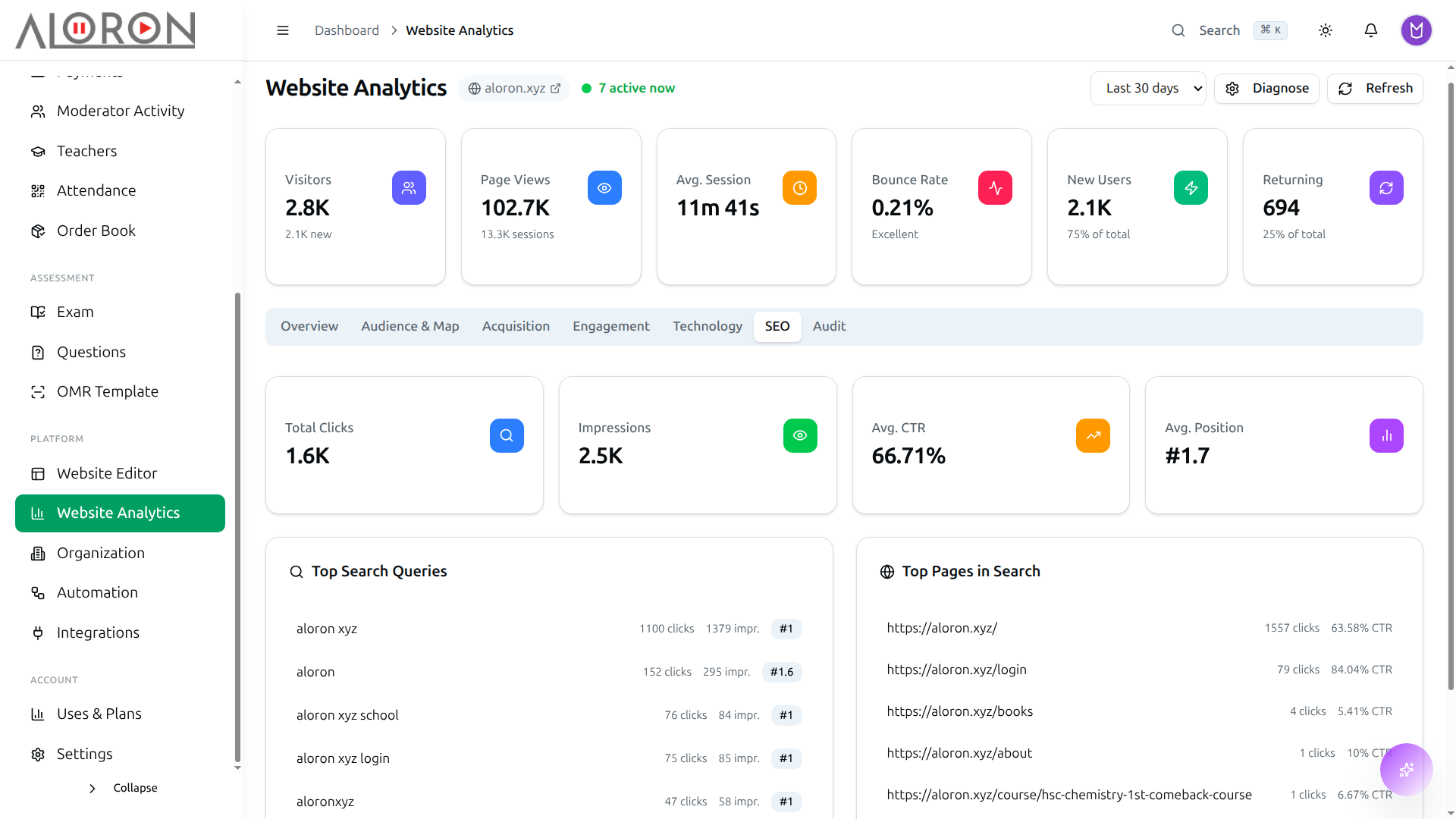Screen dimensions: 1456x819
Task: Click the Avg. CTR trending icon
Action: 1093,435
